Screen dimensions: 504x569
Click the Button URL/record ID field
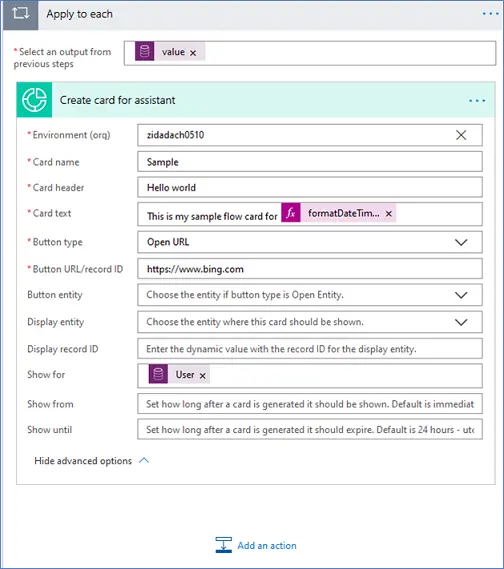tap(310, 269)
